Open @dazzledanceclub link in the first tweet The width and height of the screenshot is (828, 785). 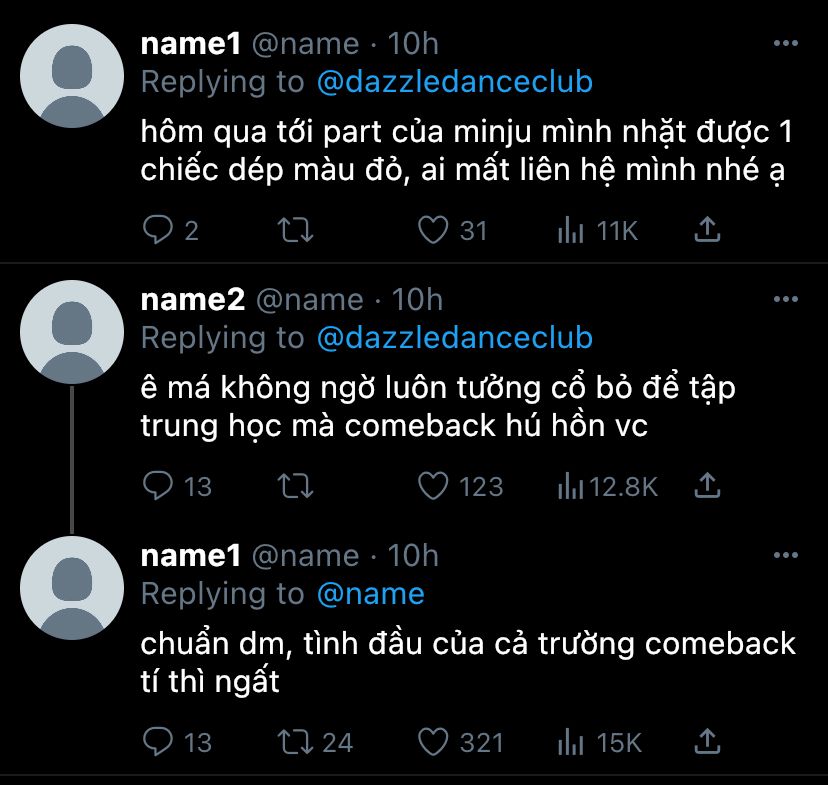tap(454, 82)
